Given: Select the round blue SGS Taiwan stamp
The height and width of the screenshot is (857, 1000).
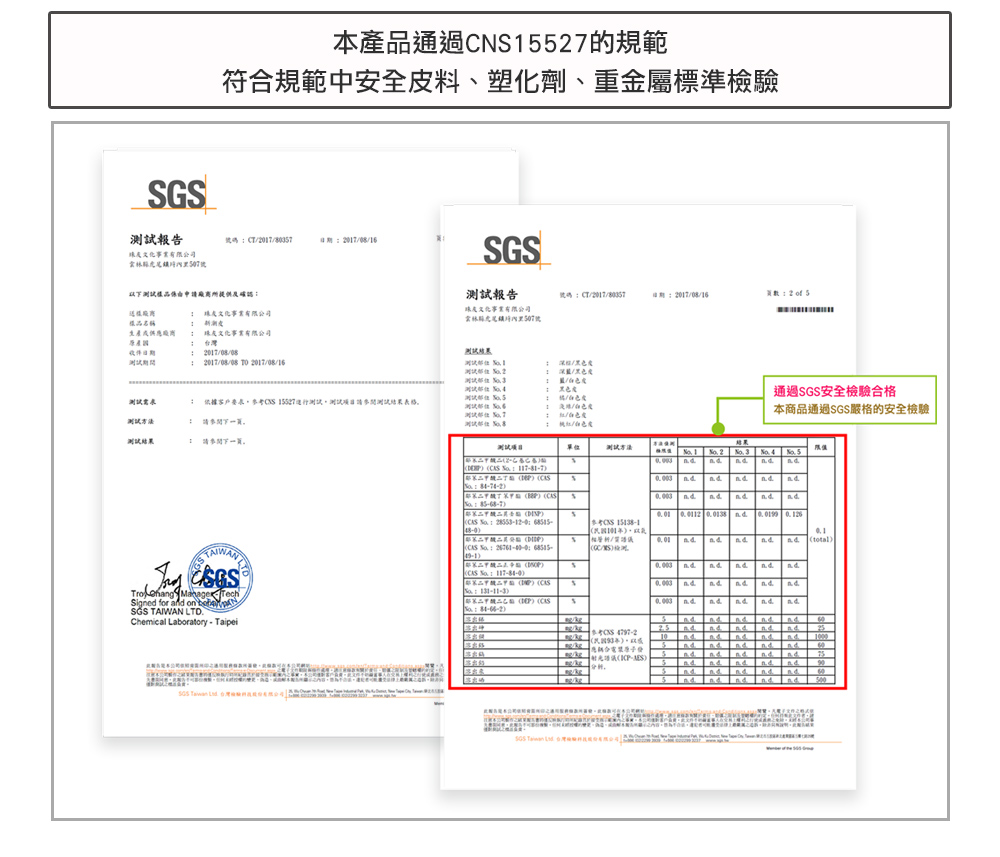Looking at the screenshot, I should pyautogui.click(x=220, y=578).
